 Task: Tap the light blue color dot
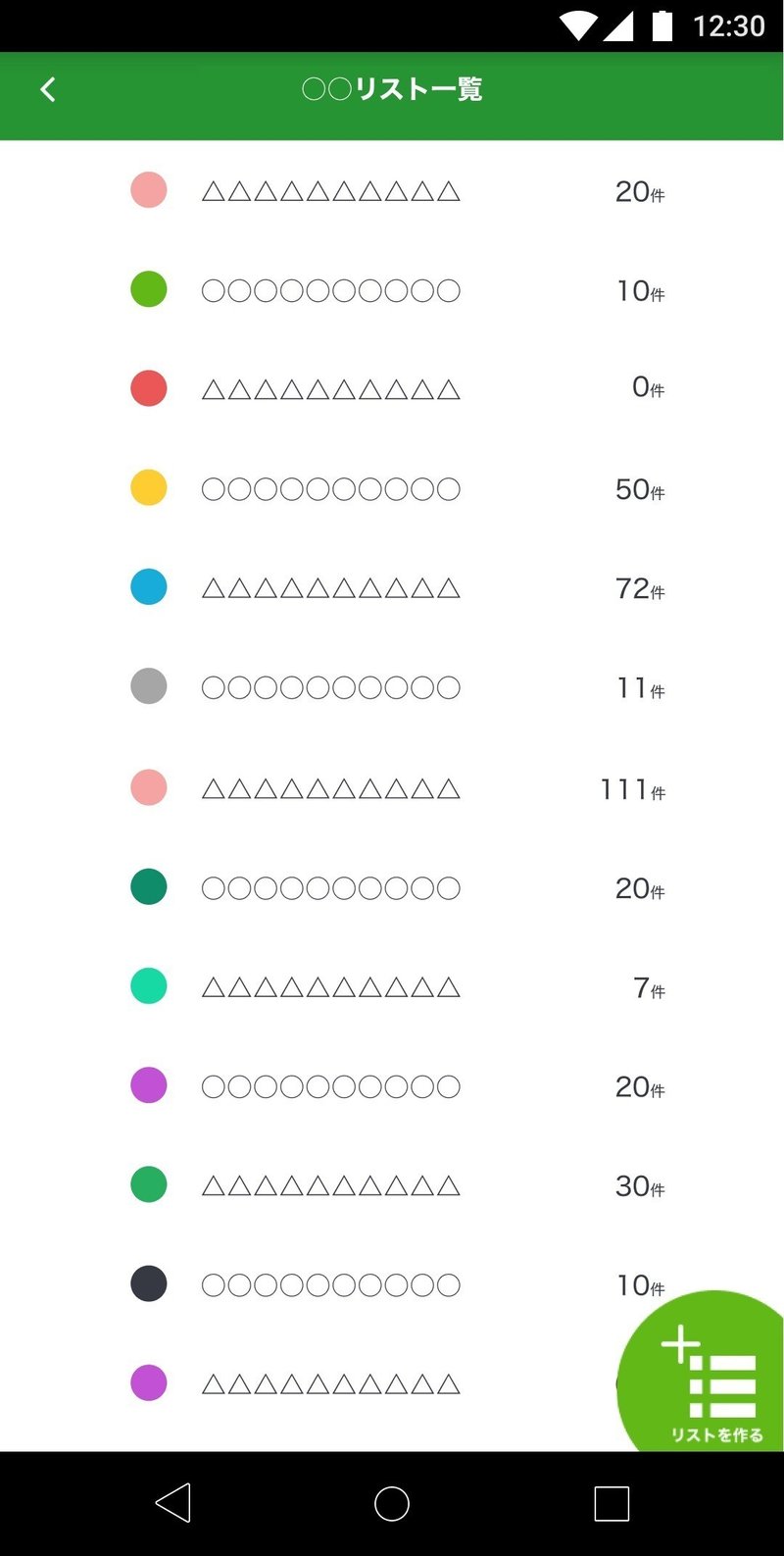pyautogui.click(x=149, y=586)
